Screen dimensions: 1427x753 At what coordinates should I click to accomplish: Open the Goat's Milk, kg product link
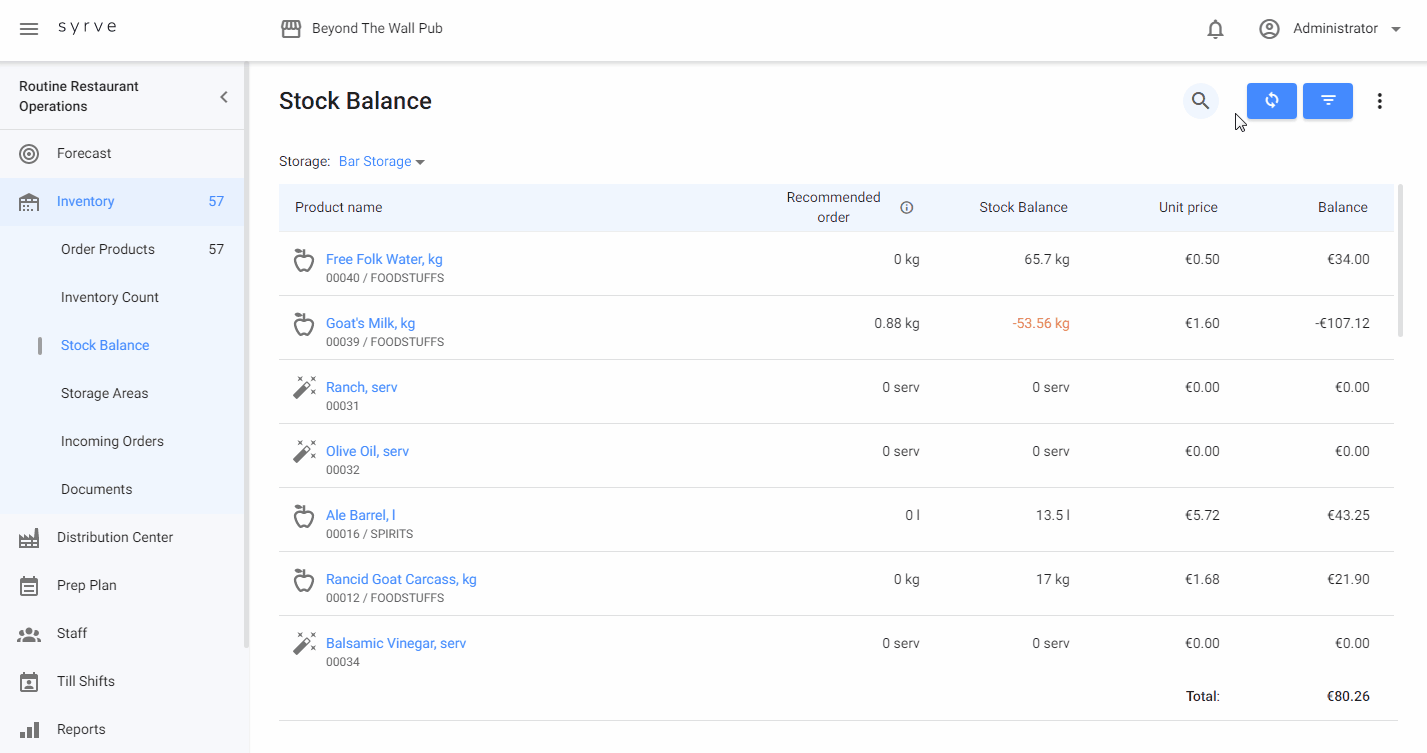[370, 323]
